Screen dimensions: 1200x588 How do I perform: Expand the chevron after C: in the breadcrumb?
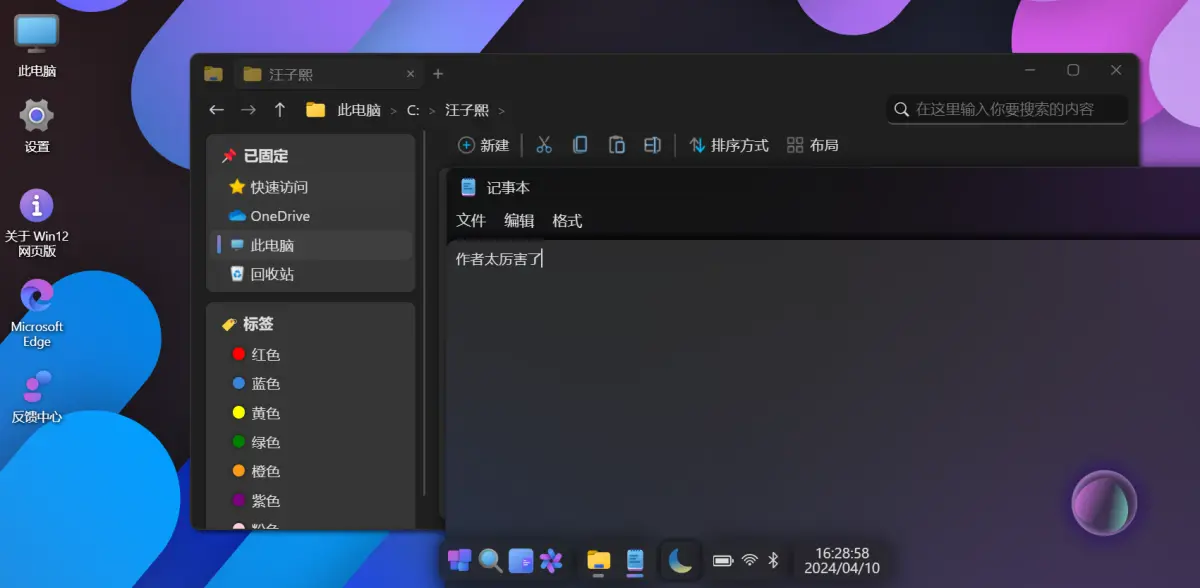tap(432, 111)
